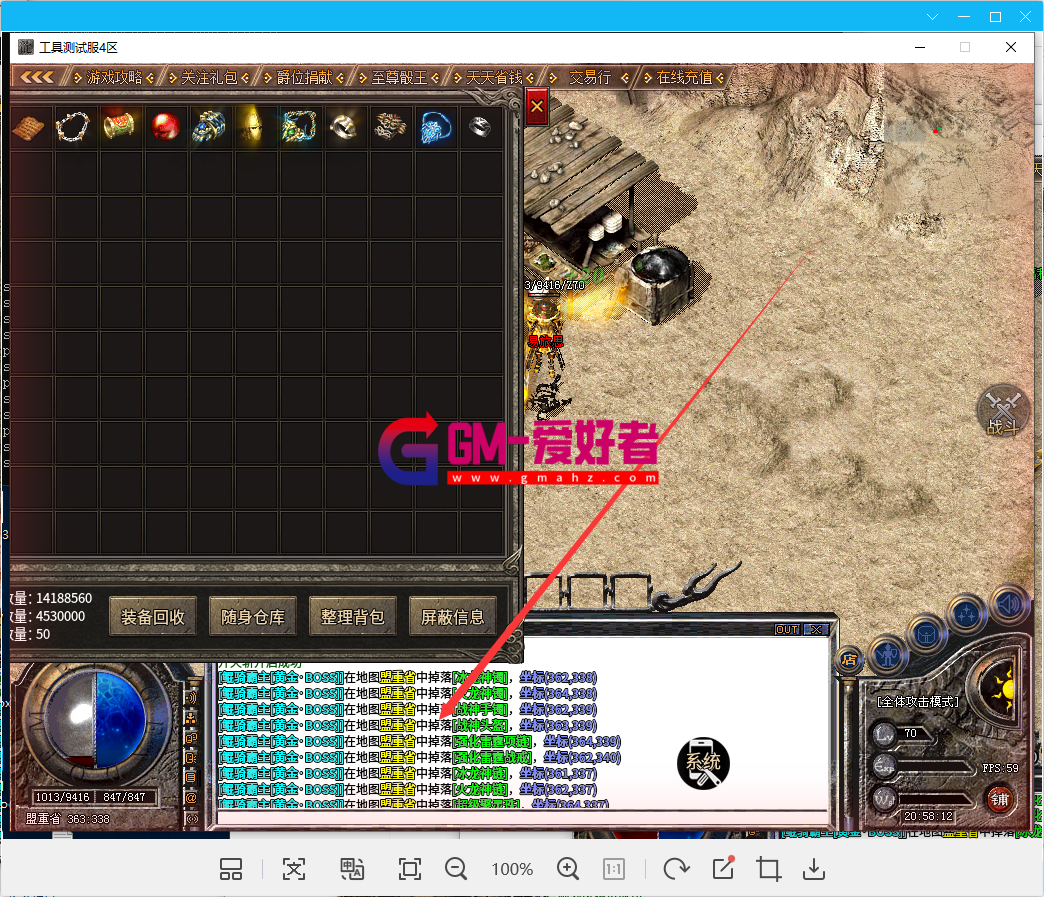Close the bag panel with red X
The width and height of the screenshot is (1044, 897).
coord(537,107)
